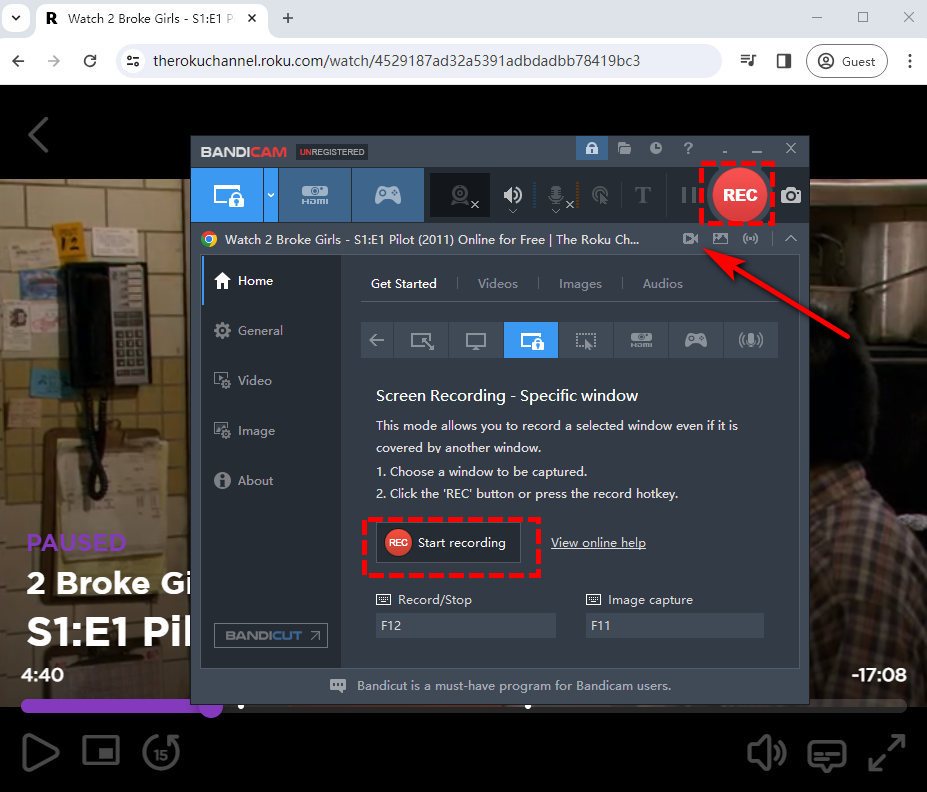Screen dimensions: 927x792
Task: Click the video record icon beside window title
Action: pyautogui.click(x=690, y=239)
